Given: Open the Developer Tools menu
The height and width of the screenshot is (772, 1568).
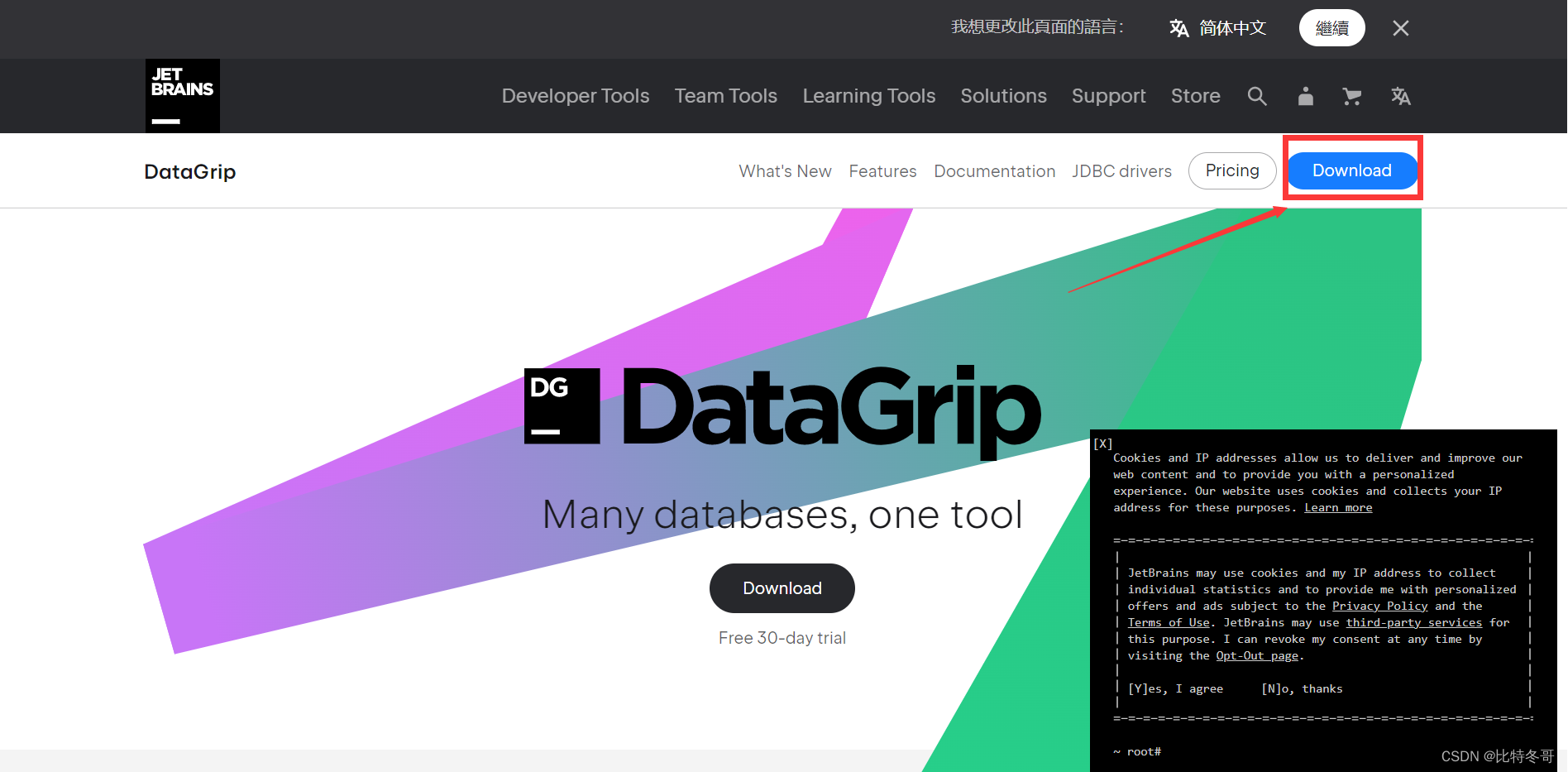Looking at the screenshot, I should click(576, 96).
